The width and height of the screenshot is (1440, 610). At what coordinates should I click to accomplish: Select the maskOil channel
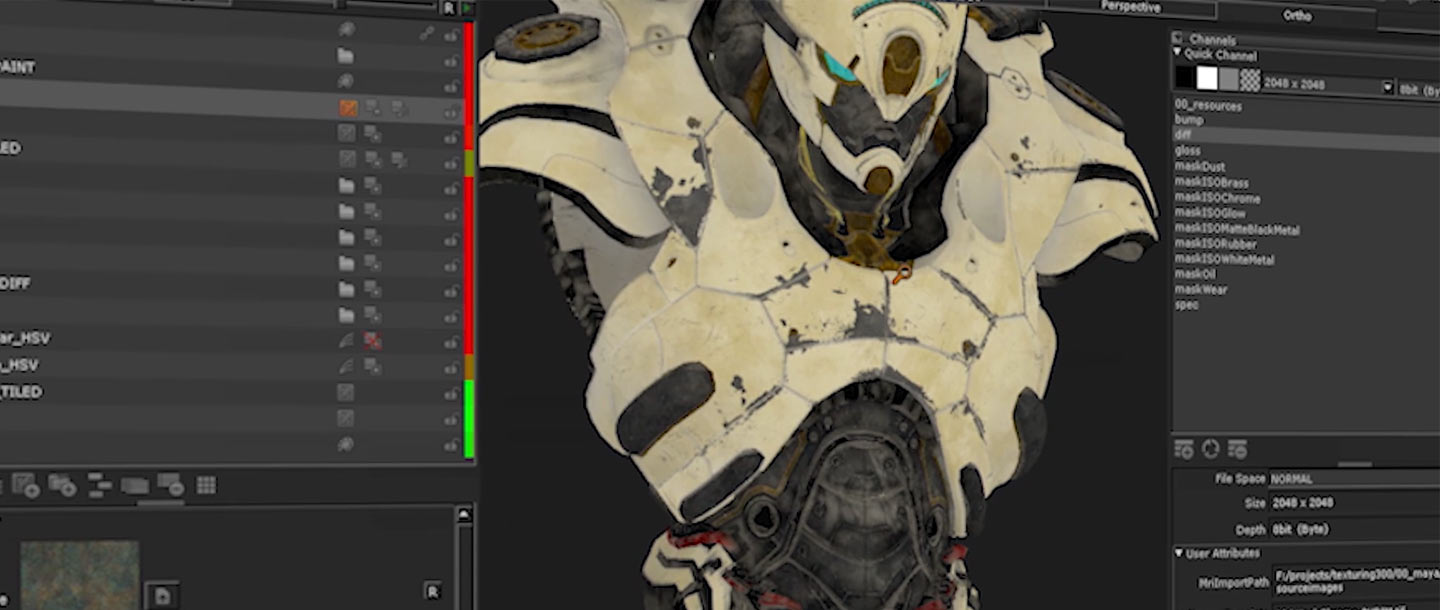point(1194,274)
